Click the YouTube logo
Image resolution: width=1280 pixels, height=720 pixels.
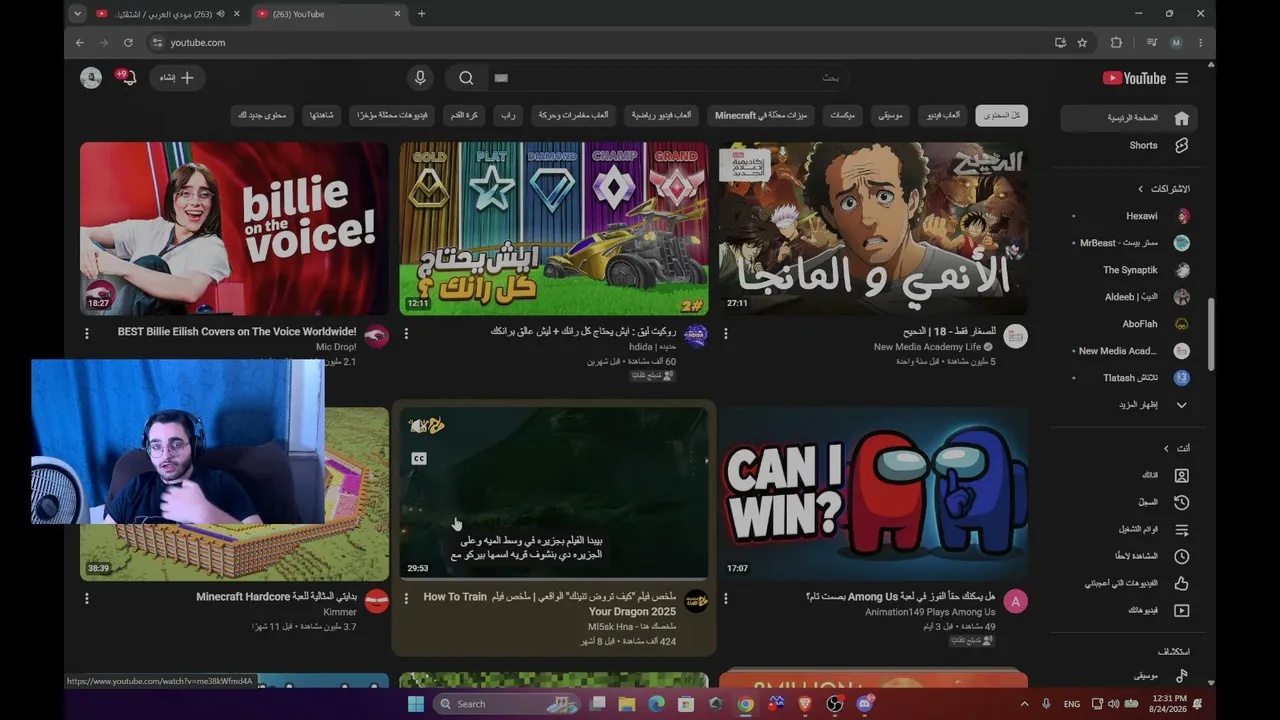1134,78
